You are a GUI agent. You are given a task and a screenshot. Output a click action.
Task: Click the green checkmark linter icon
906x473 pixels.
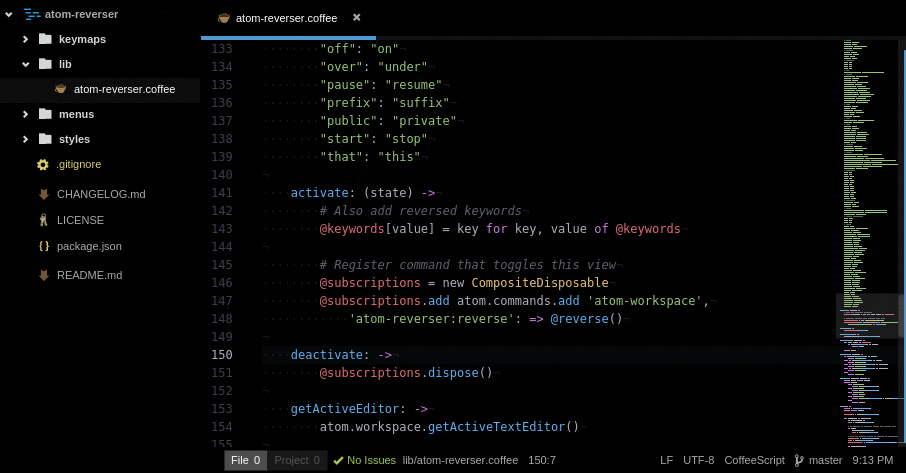(339, 460)
